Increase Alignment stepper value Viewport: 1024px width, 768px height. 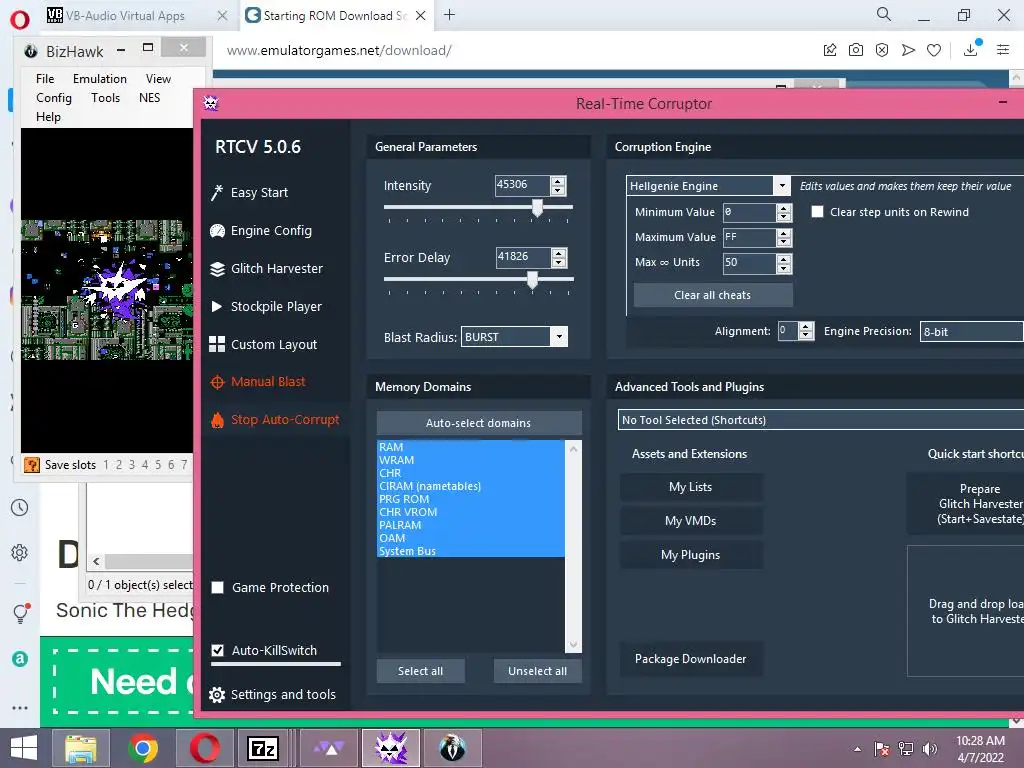(807, 327)
